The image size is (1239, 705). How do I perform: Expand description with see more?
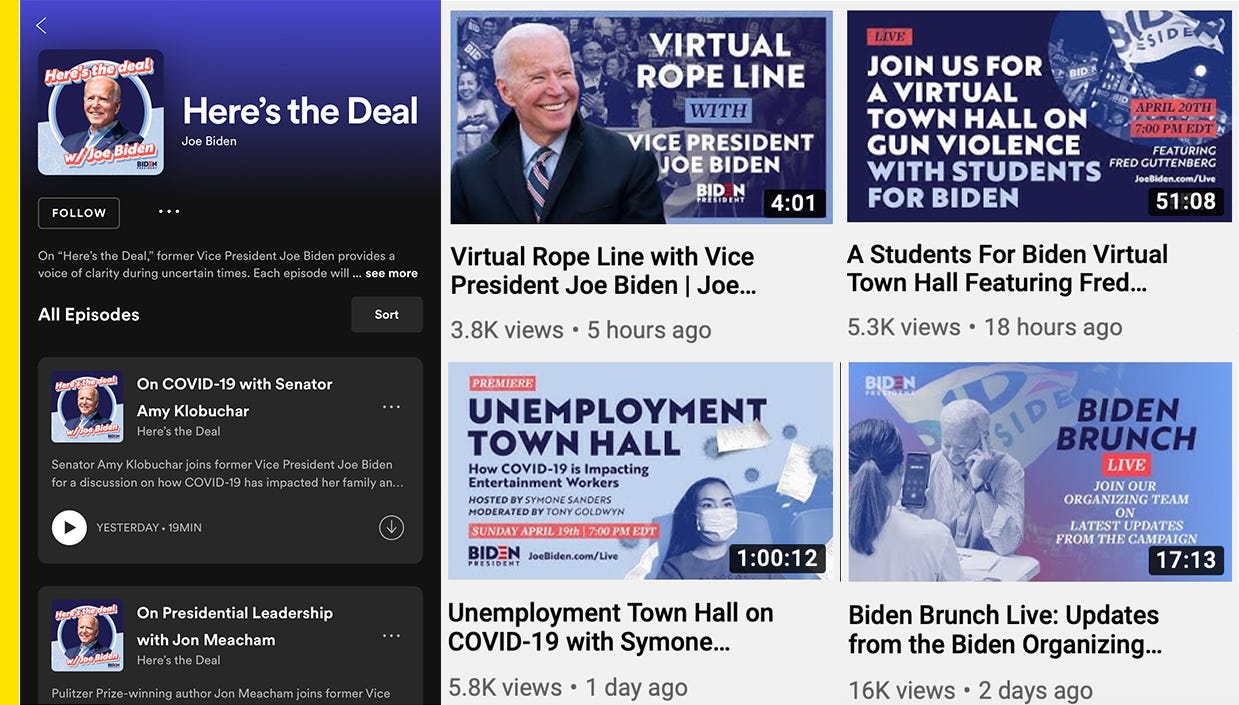pos(391,273)
